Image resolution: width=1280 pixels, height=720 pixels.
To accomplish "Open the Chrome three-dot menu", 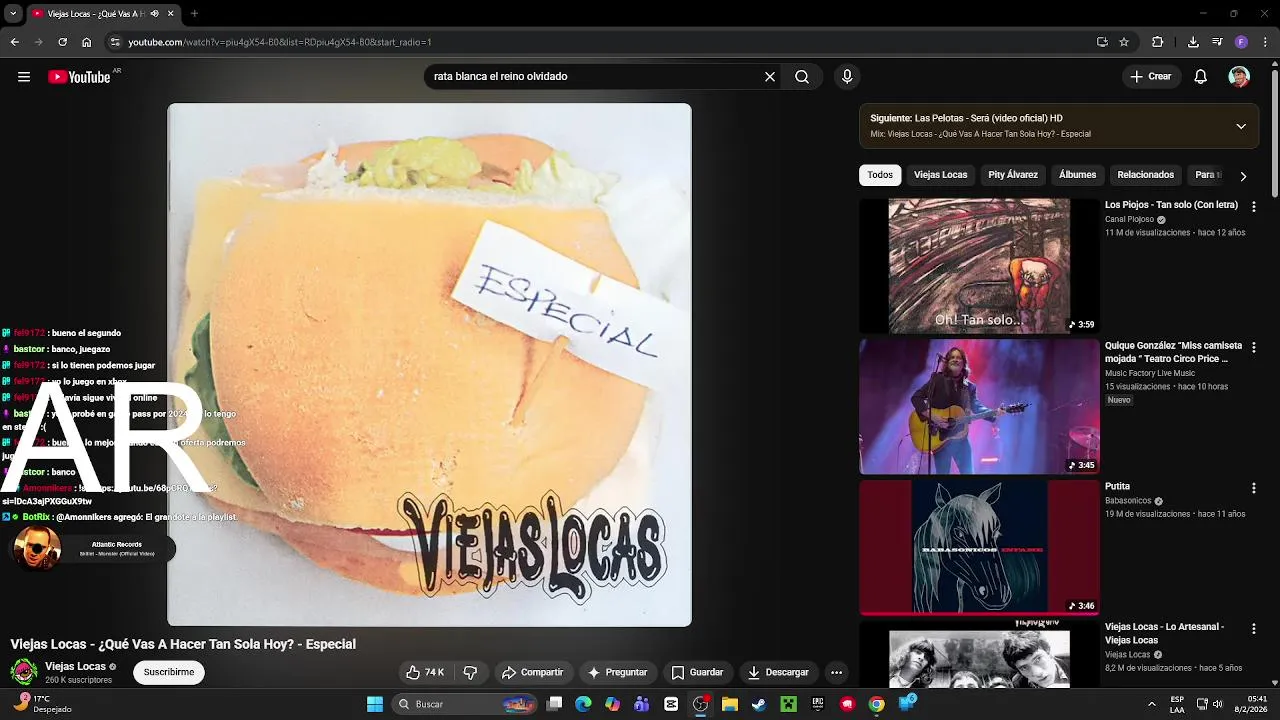I will pos(1265,42).
